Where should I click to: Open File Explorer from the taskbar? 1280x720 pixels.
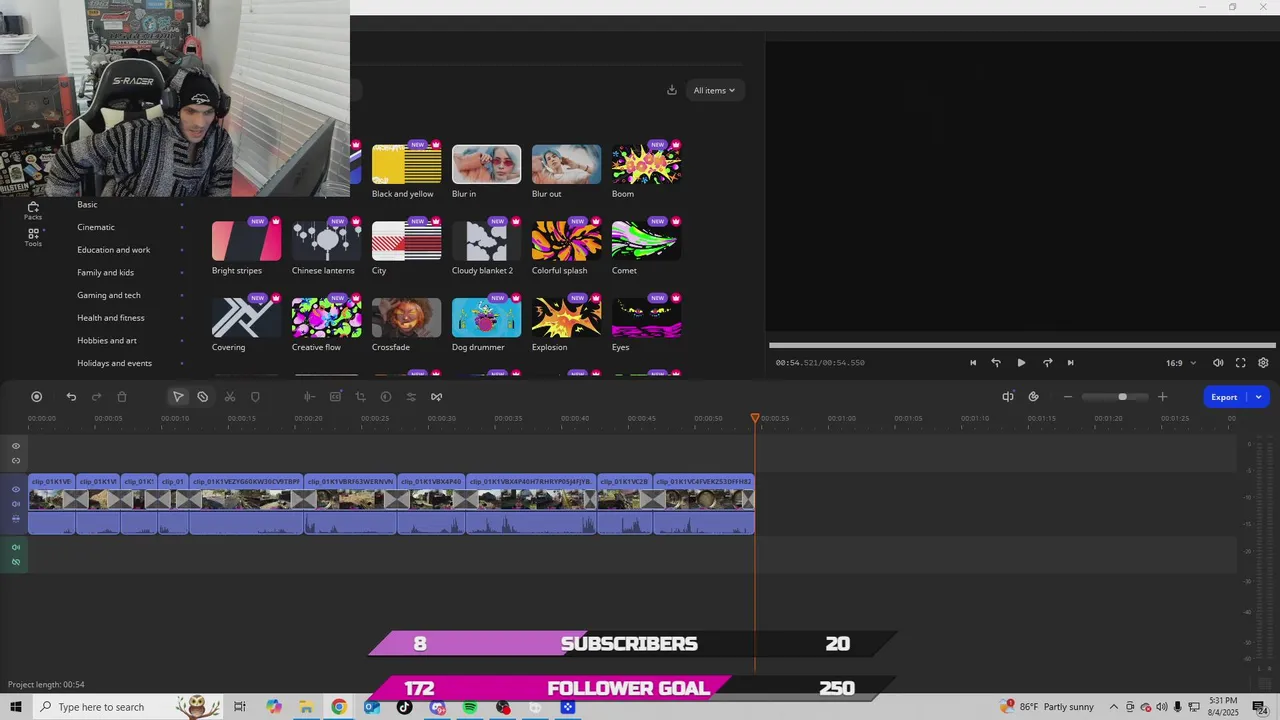[x=306, y=707]
